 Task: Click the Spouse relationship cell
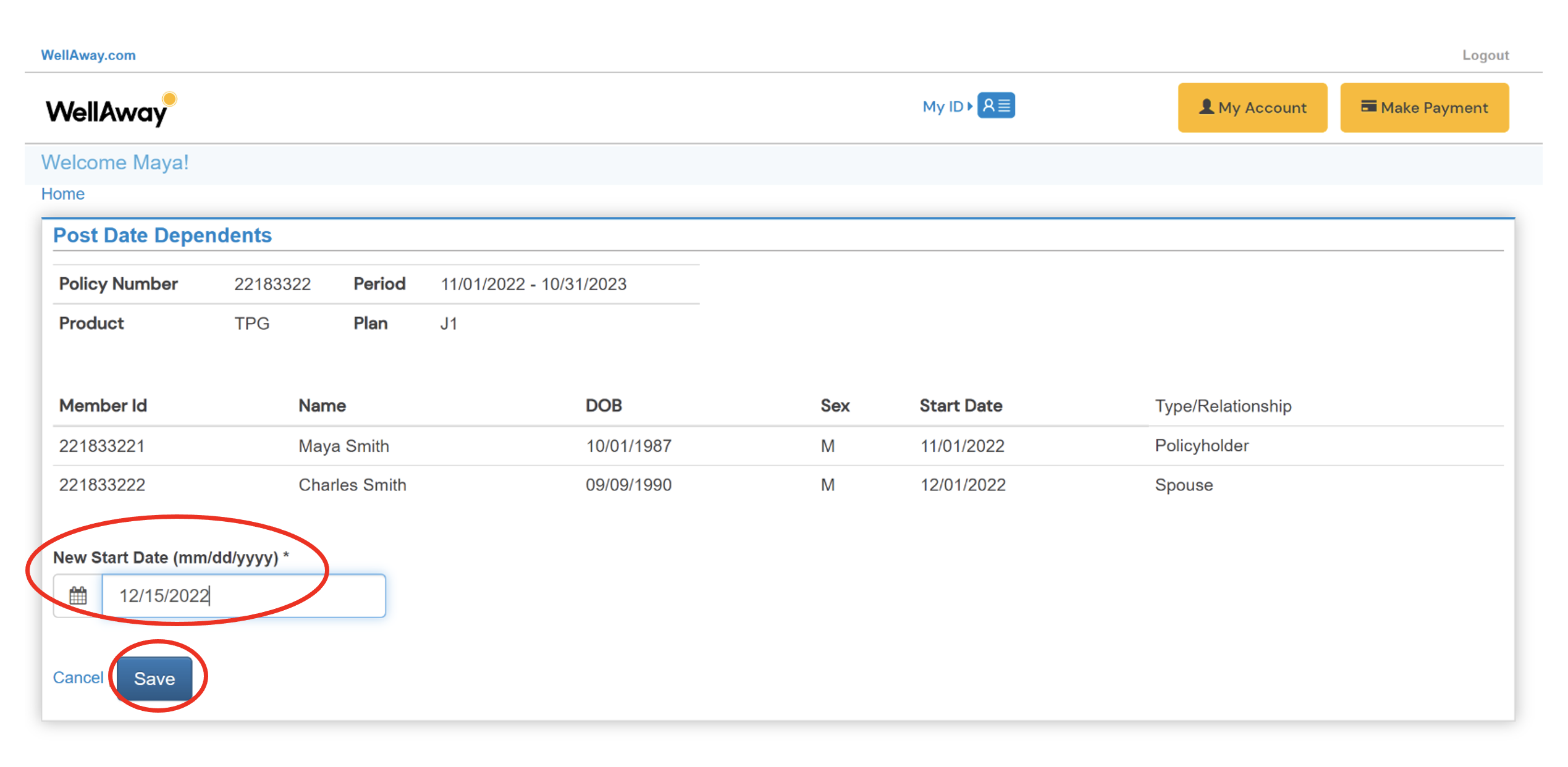point(1184,485)
